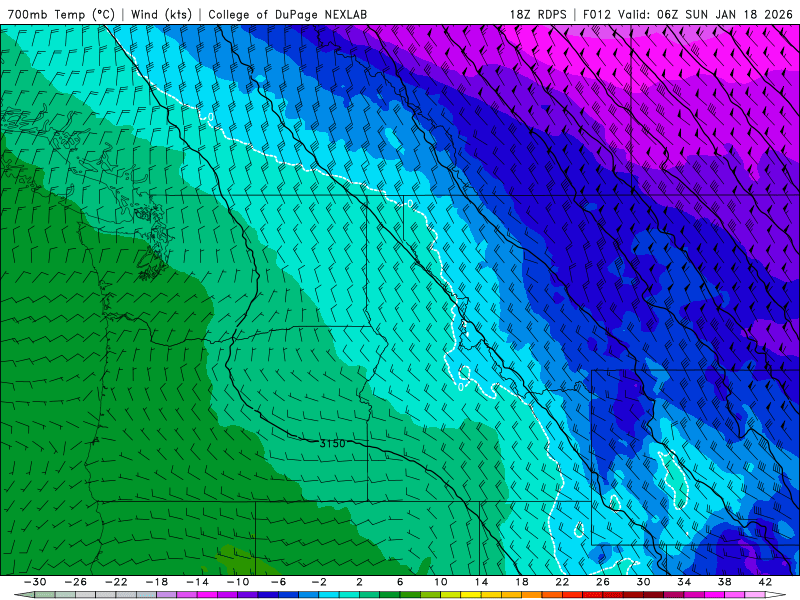Click the yellow swatch in the color bar
Screen dimensions: 800x600
coord(471,595)
